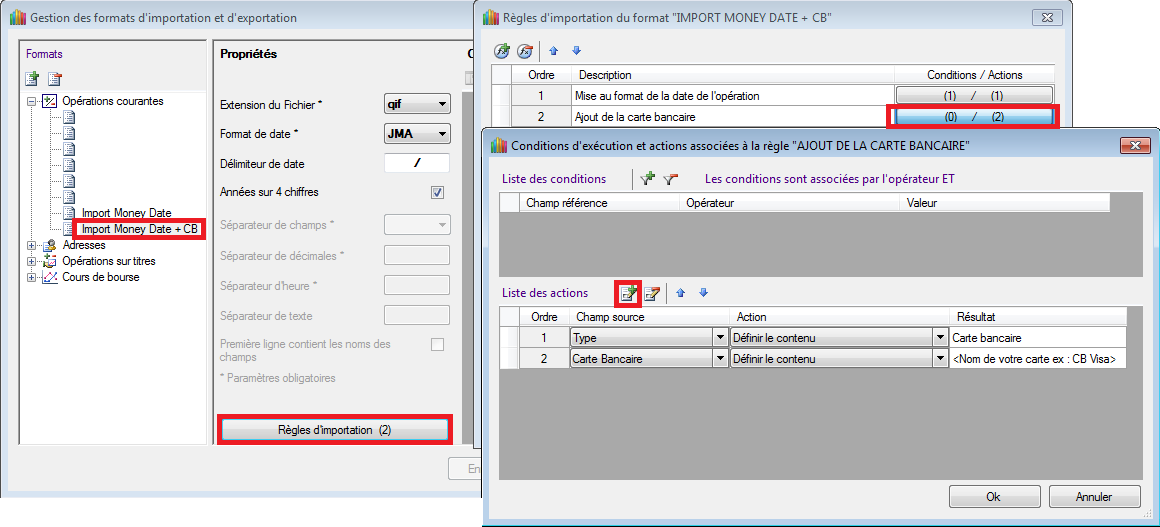Click the add import rule icon
The height and width of the screenshot is (527, 1160).
click(502, 51)
